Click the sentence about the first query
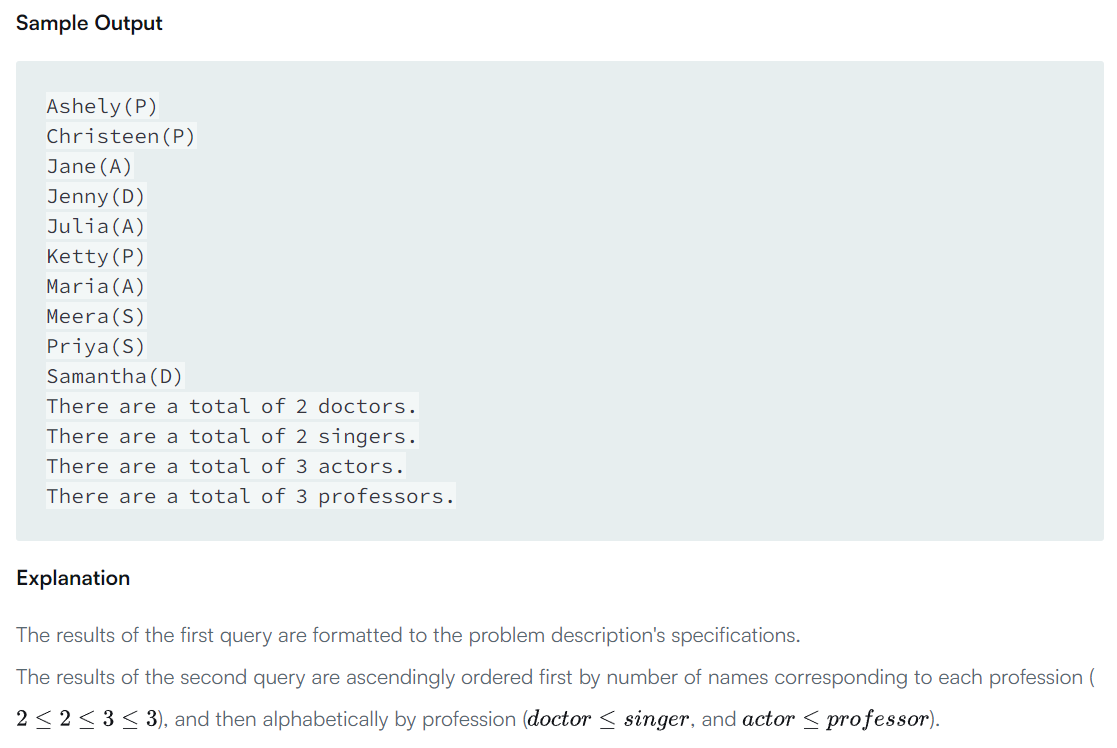 coord(408,635)
